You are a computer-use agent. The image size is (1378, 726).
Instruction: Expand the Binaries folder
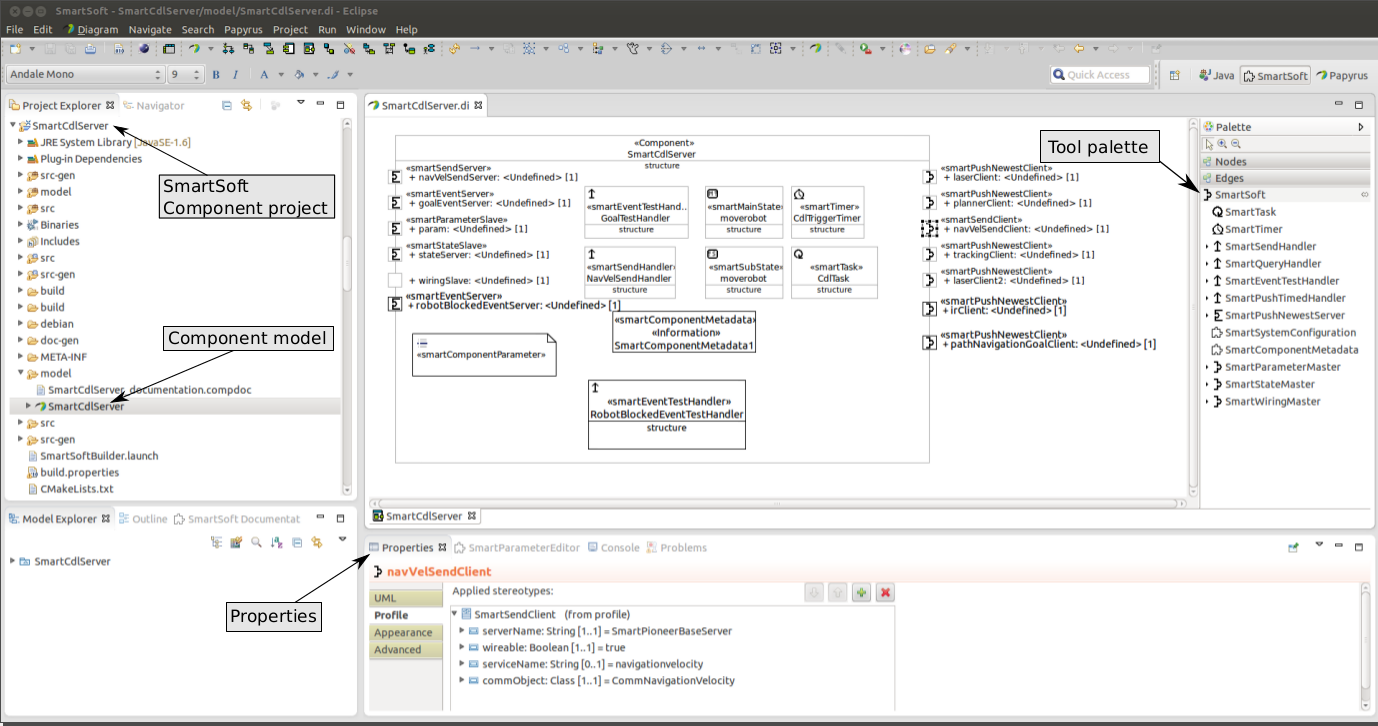pos(20,225)
